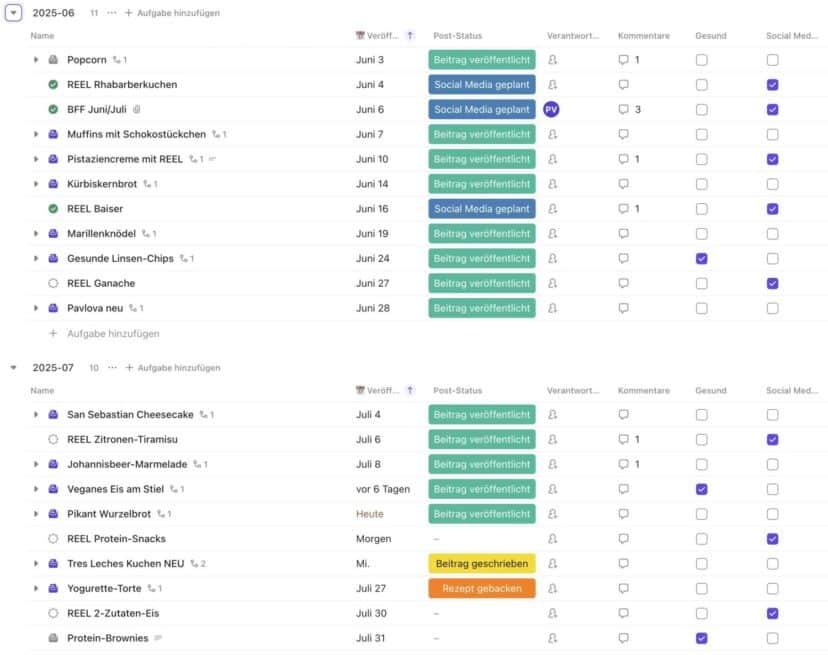Uncheck the Gesund checkbox for Protein-Brownies

[701, 638]
